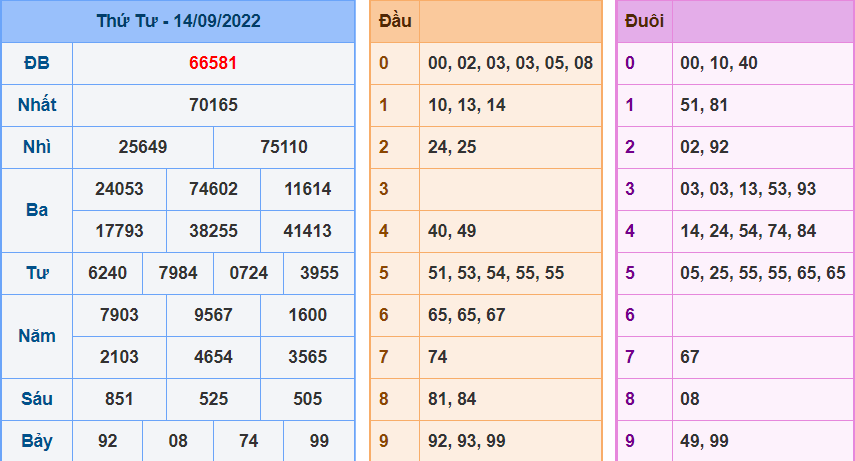855x461 pixels.
Task: Click digit 3 label in Đầu table
Action: click(384, 189)
